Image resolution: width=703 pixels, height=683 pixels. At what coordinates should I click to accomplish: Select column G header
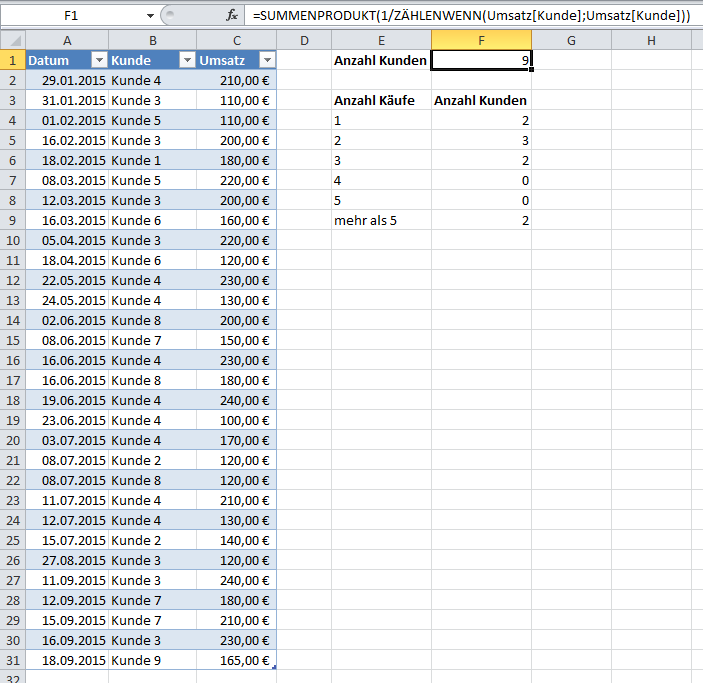click(x=571, y=40)
